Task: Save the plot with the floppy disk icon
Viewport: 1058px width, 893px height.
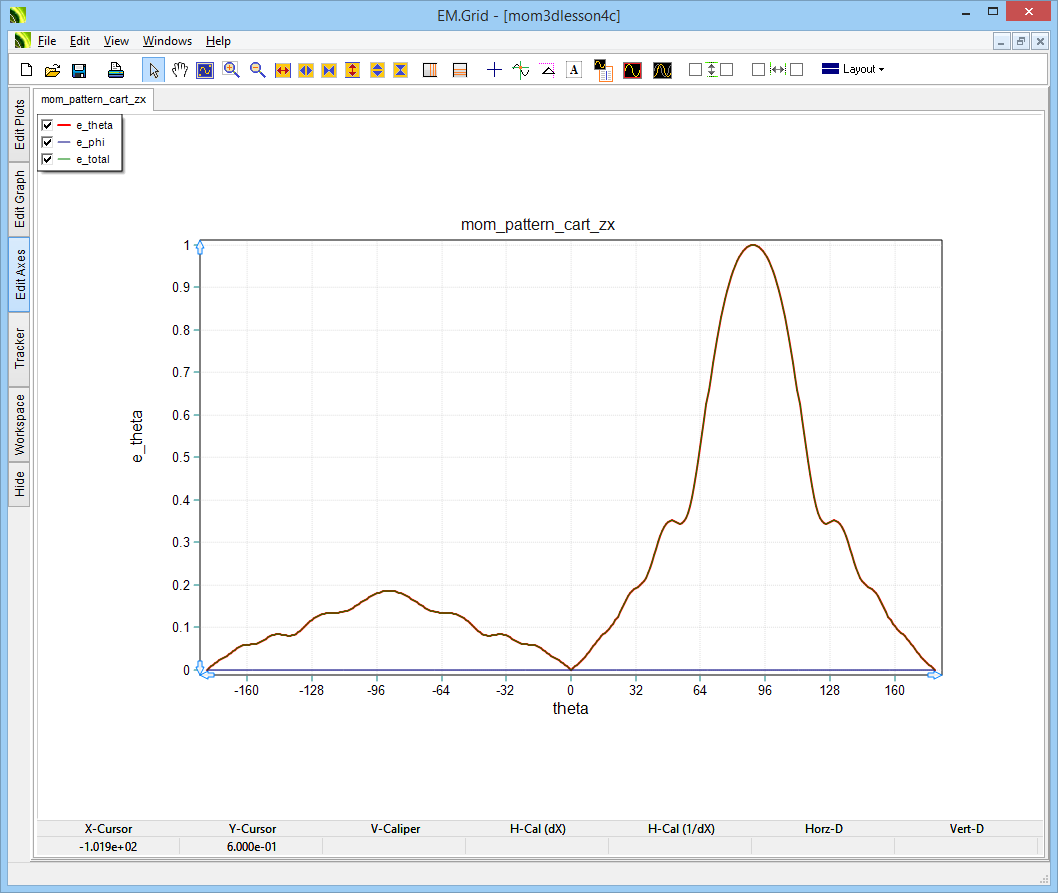Action: pos(78,70)
